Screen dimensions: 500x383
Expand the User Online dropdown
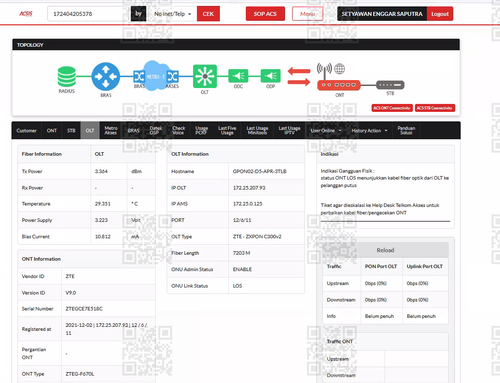[x=326, y=131]
